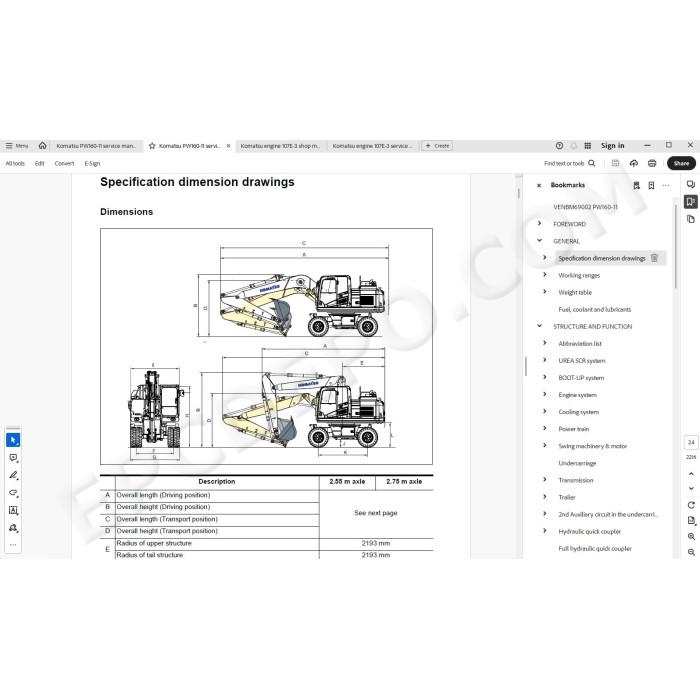This screenshot has height=700, width=700.
Task: Open the Acrobat Home icon
Action: pyautogui.click(x=42, y=146)
